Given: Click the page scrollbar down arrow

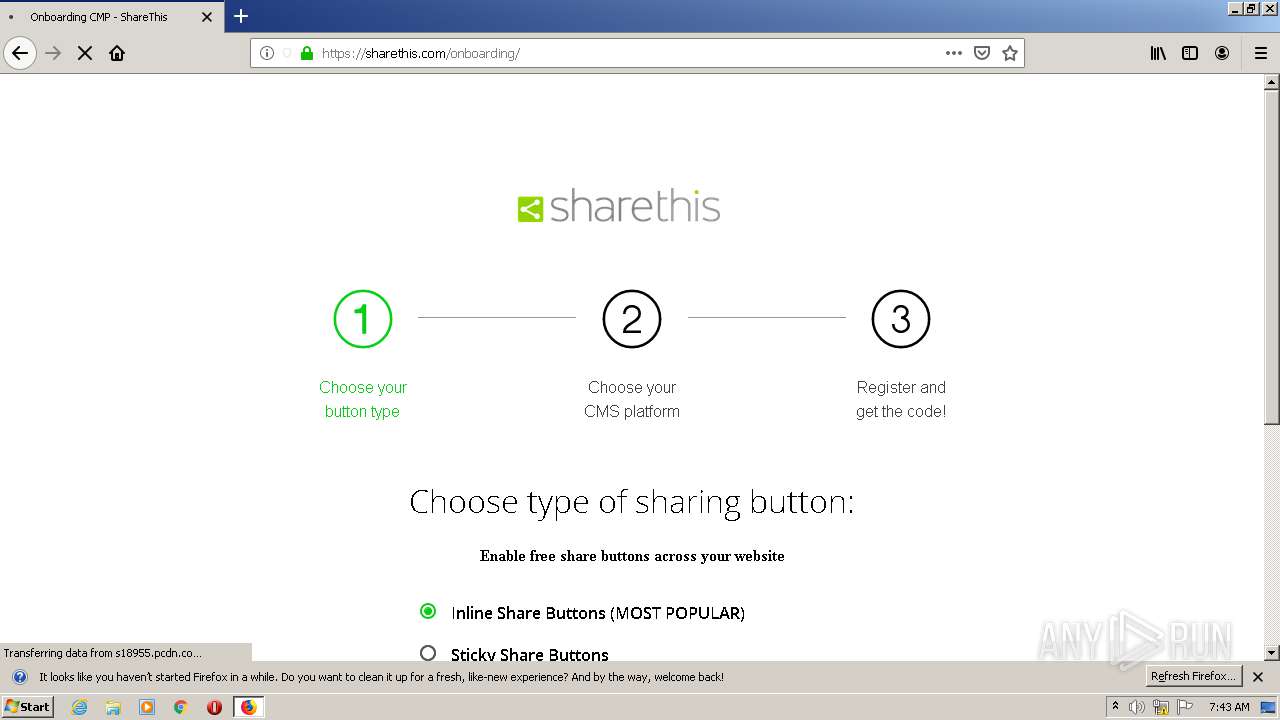Looking at the screenshot, I should point(1272,653).
